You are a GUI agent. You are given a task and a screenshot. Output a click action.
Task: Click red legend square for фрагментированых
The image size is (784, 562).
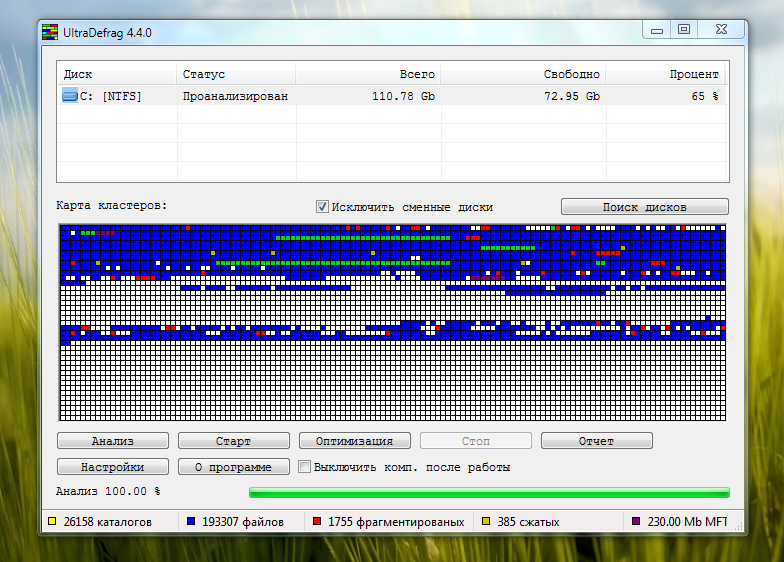[x=316, y=521]
